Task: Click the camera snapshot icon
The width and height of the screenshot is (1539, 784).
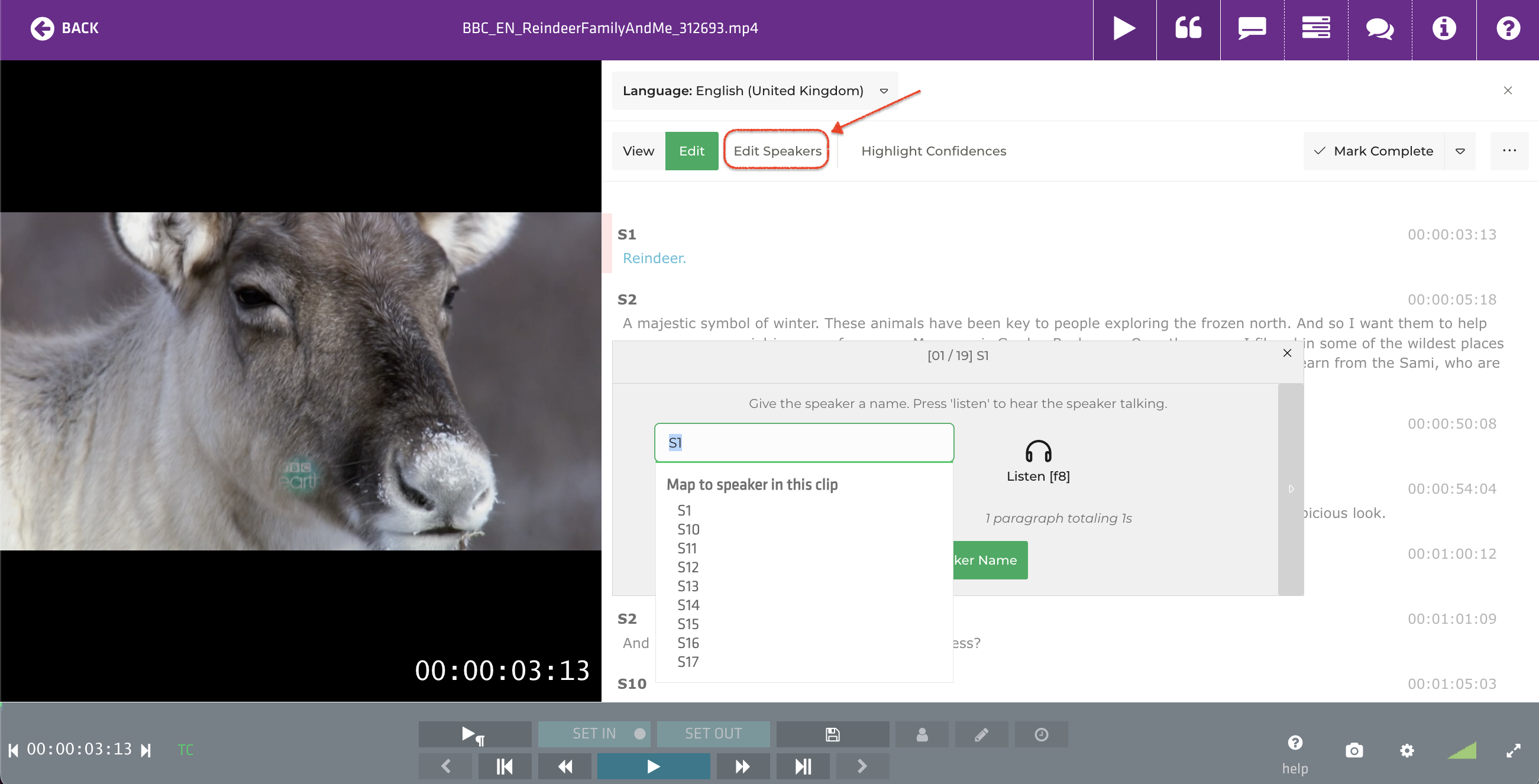Action: pos(1354,750)
